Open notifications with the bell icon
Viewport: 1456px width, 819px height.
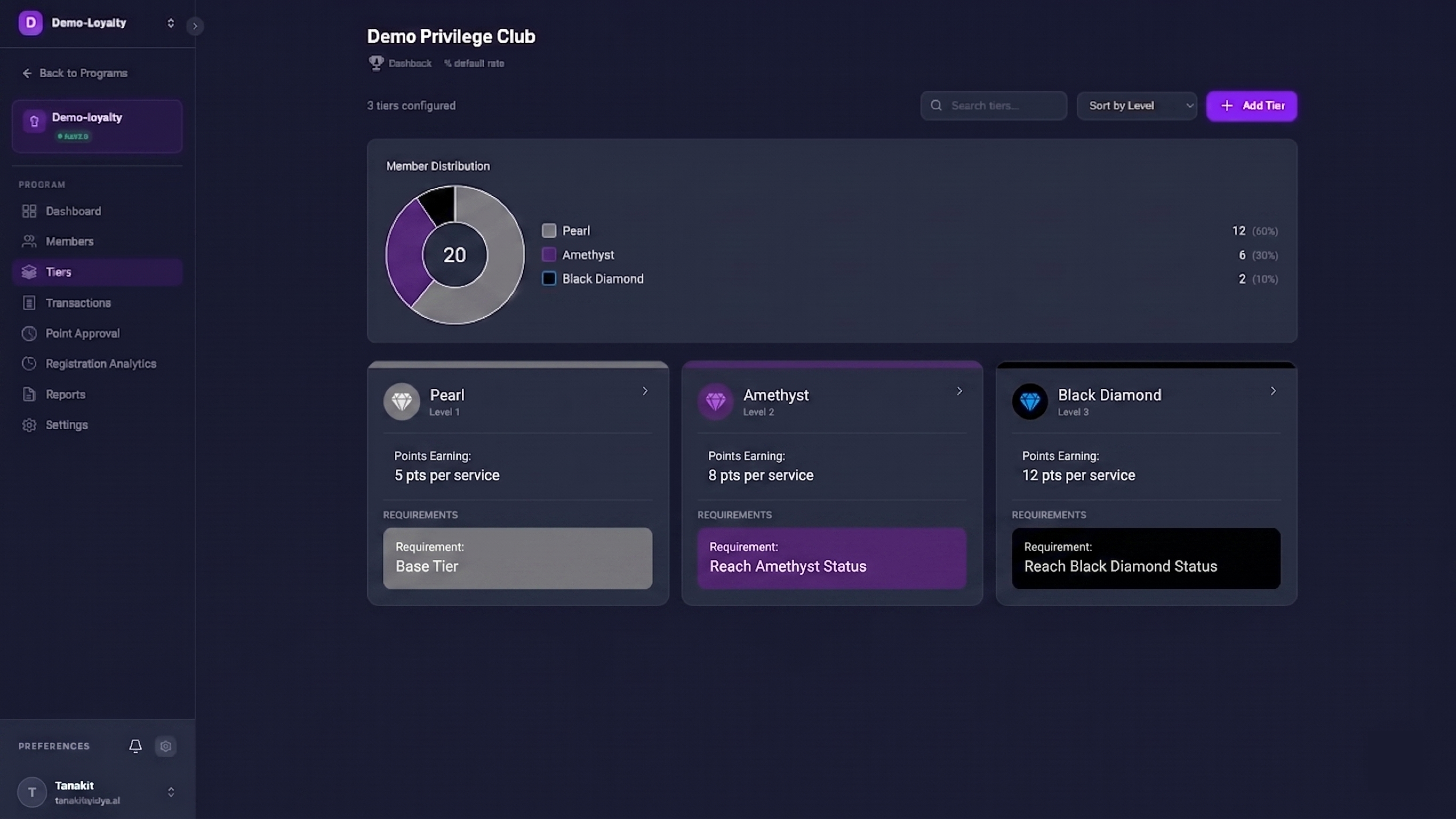[x=135, y=746]
